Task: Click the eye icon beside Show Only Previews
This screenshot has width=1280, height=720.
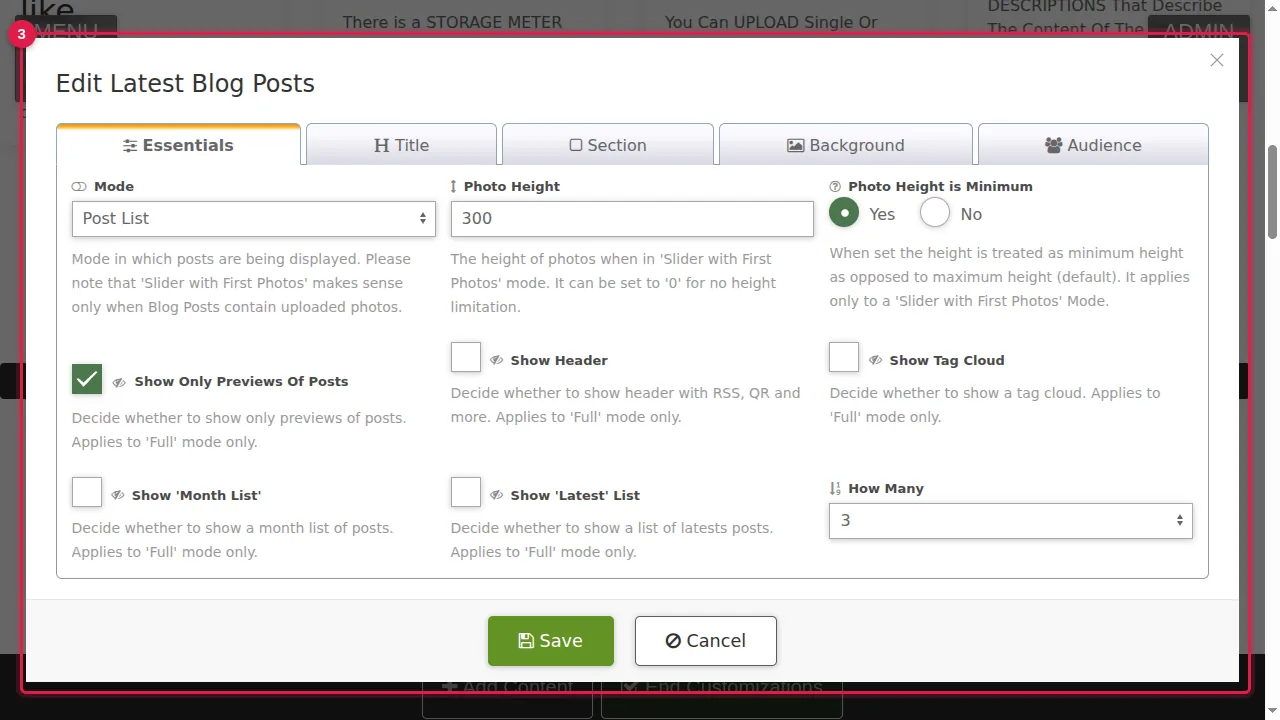Action: tap(119, 382)
